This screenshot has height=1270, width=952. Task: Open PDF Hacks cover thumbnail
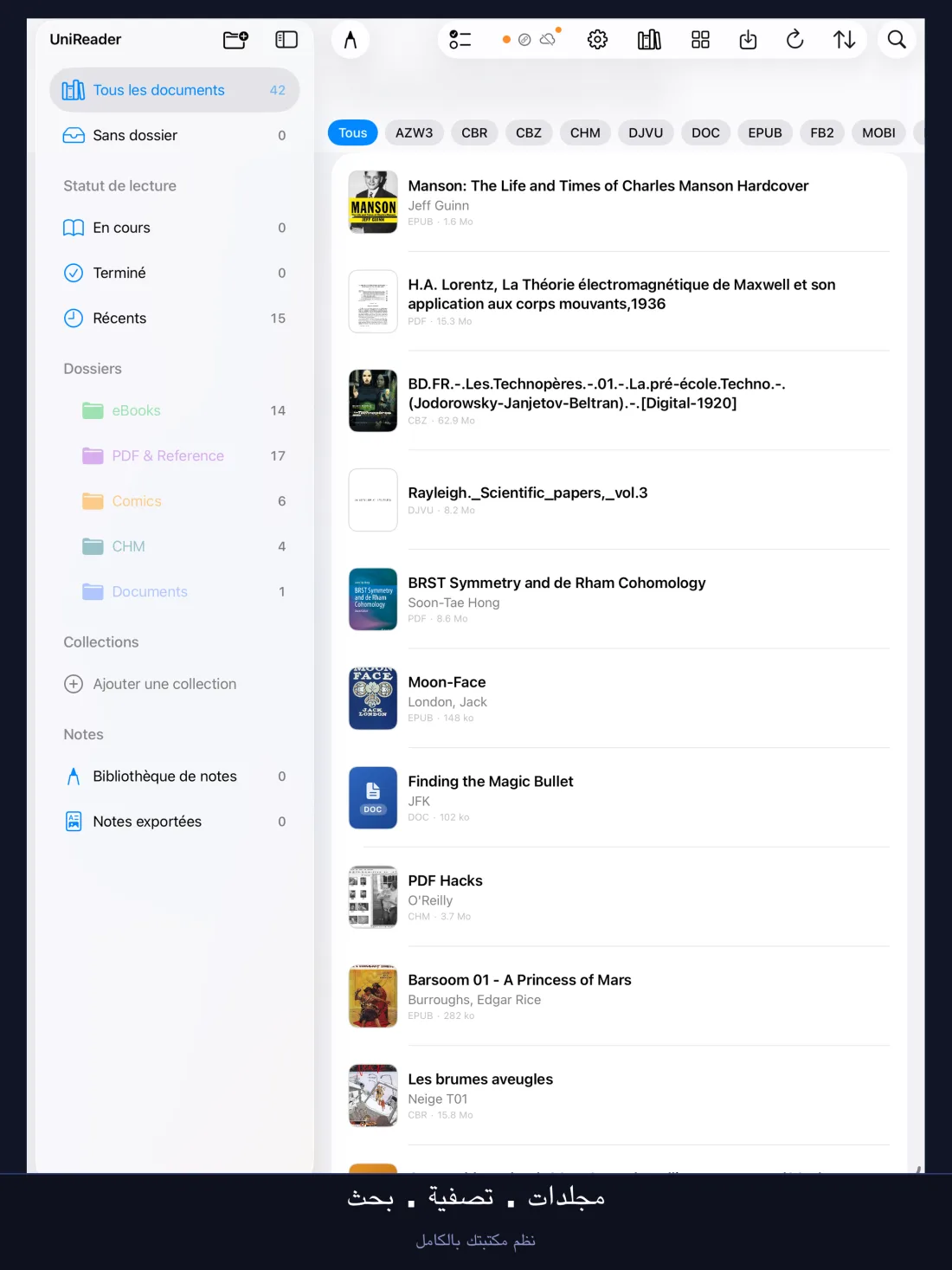click(x=373, y=897)
